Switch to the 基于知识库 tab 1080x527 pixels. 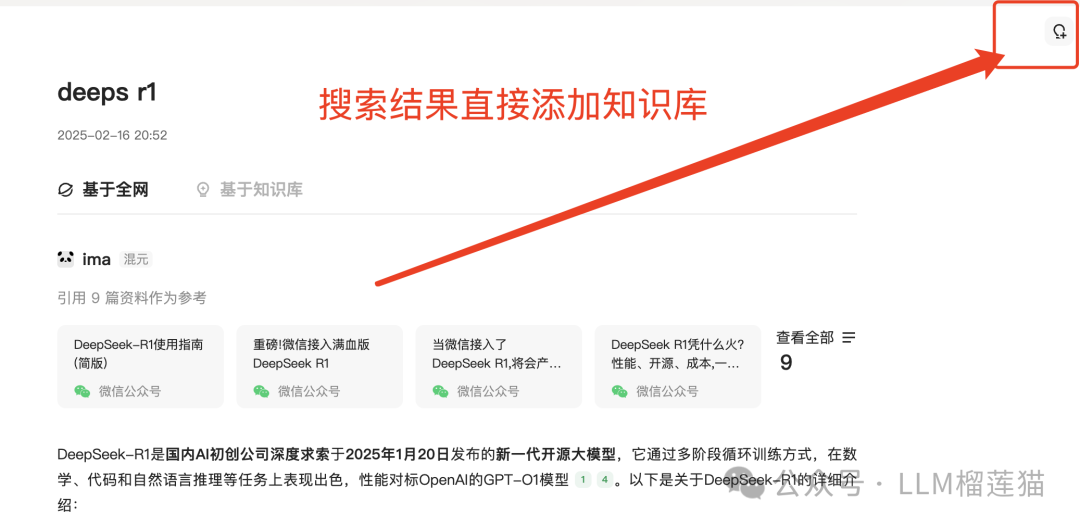tap(249, 189)
